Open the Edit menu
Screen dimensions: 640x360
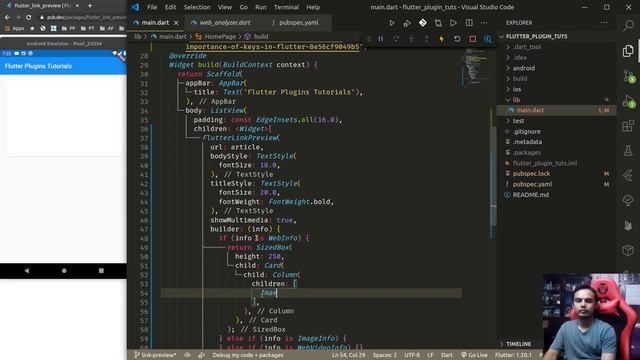pyautogui.click(x=170, y=7)
